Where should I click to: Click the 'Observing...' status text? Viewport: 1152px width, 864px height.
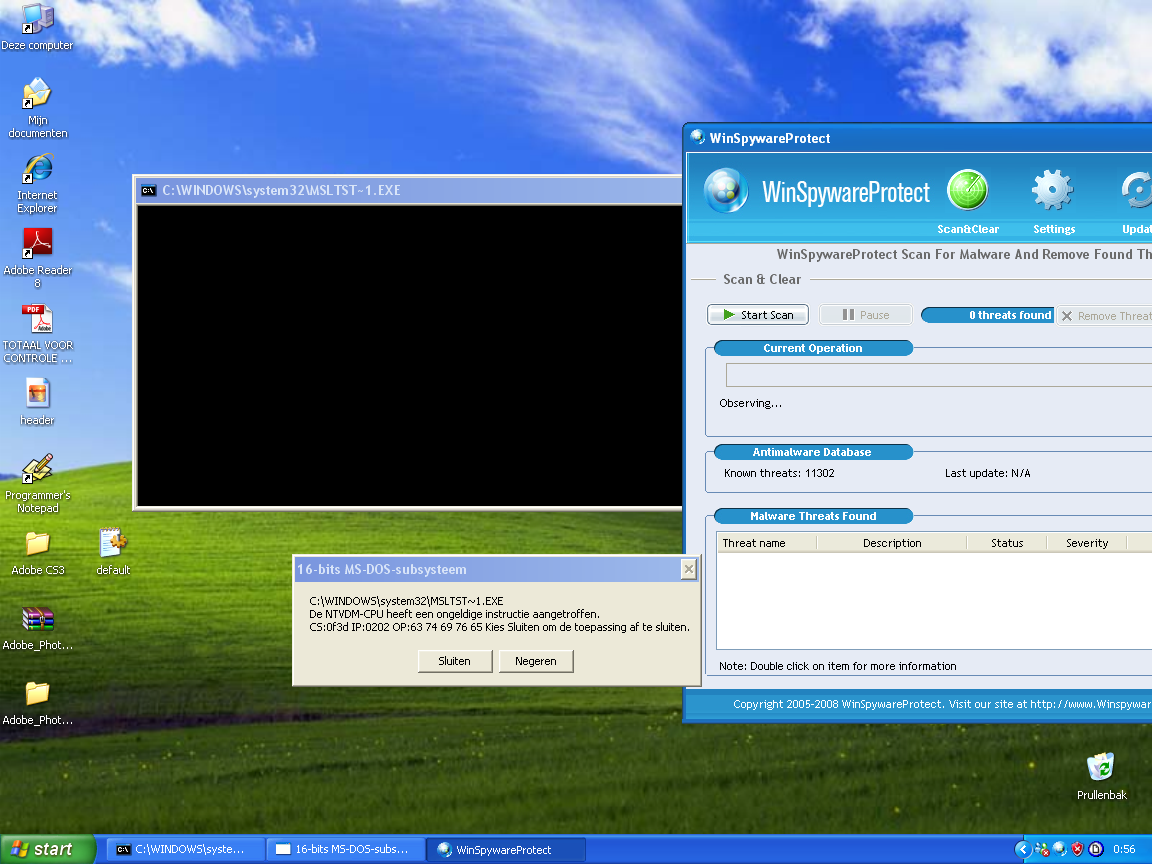(x=750, y=403)
